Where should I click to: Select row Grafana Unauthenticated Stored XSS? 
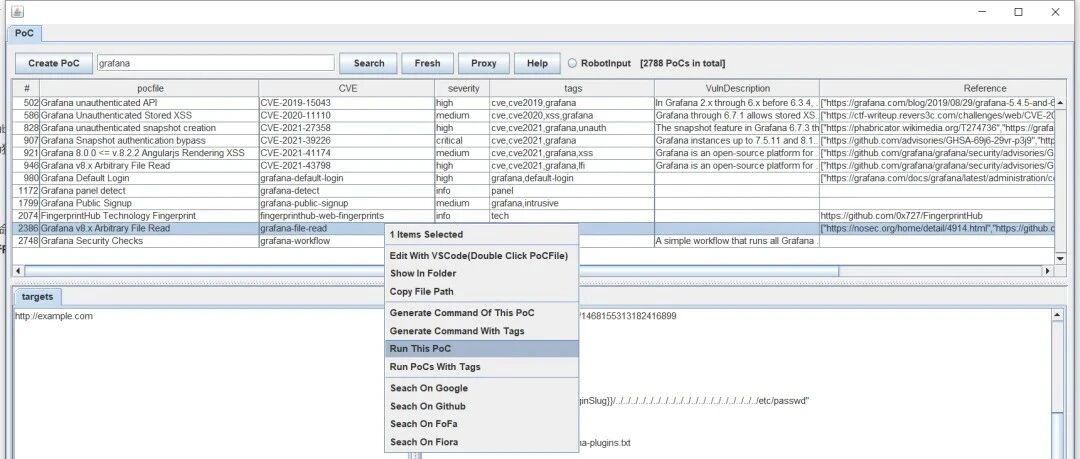tap(534, 115)
